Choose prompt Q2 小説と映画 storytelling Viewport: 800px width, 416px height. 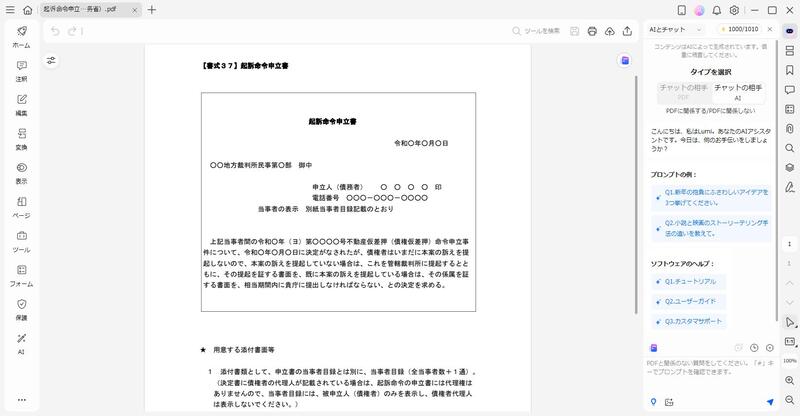[x=711, y=228]
